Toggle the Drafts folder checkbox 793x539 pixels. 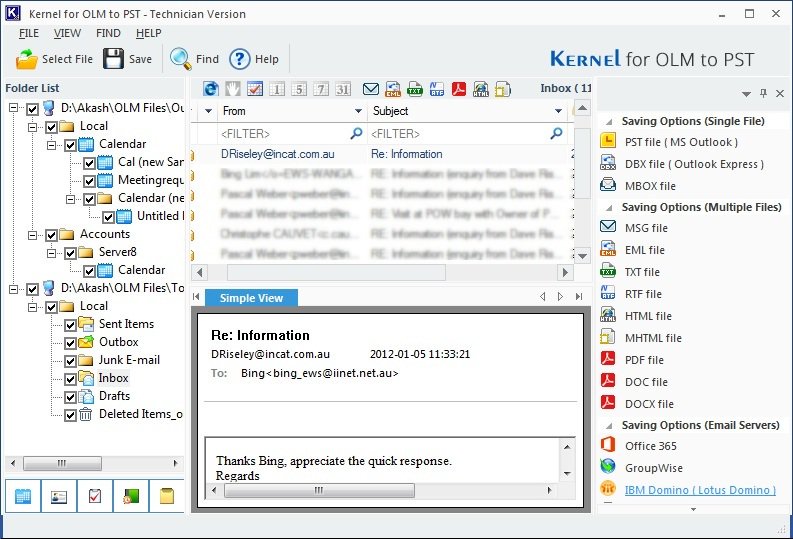(70, 397)
